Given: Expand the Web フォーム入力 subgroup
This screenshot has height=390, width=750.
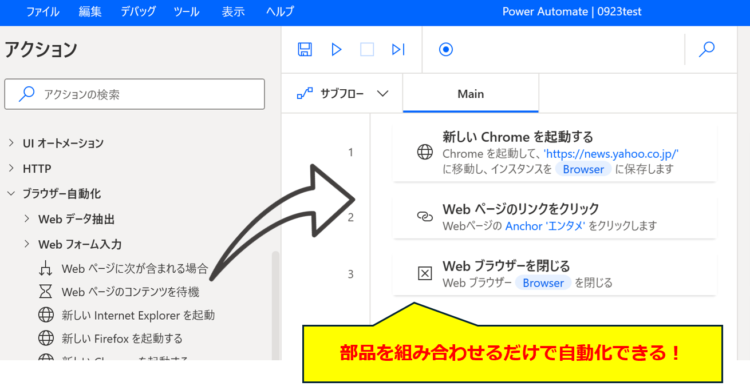Looking at the screenshot, I should tap(27, 244).
